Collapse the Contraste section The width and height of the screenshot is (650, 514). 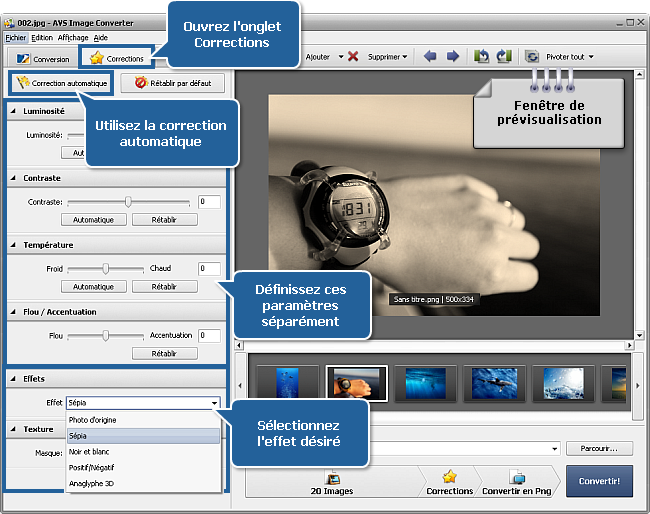(14, 178)
